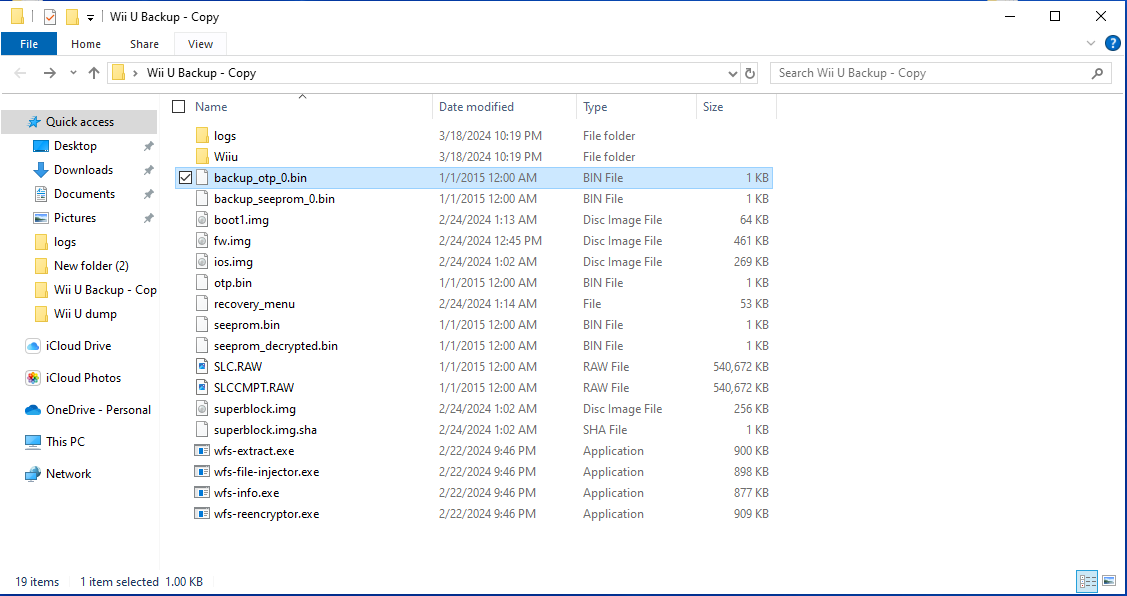This screenshot has width=1127, height=596.
Task: Select the ios.img disc image icon
Action: (x=202, y=262)
